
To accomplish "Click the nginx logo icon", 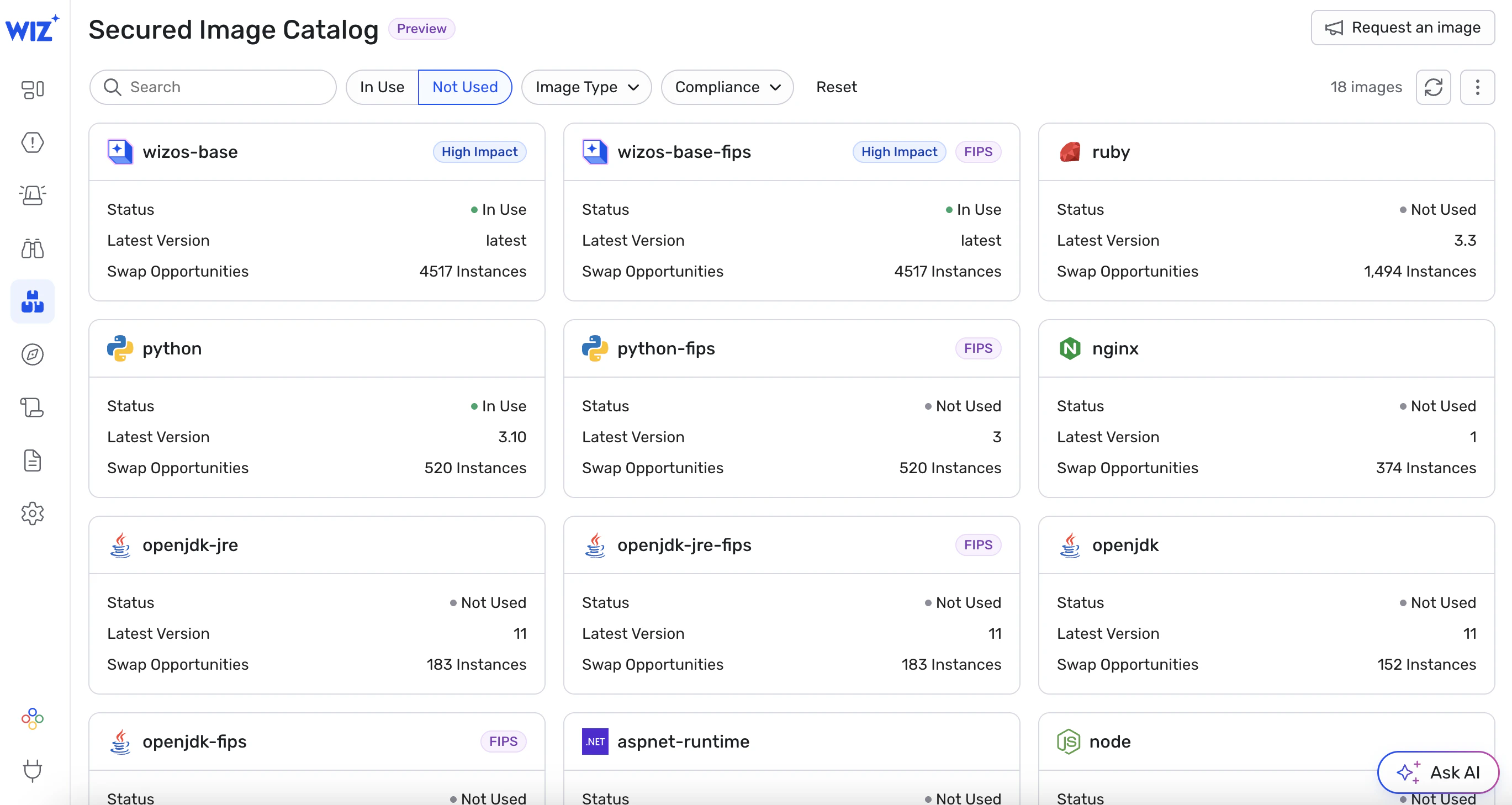I will coord(1070,348).
